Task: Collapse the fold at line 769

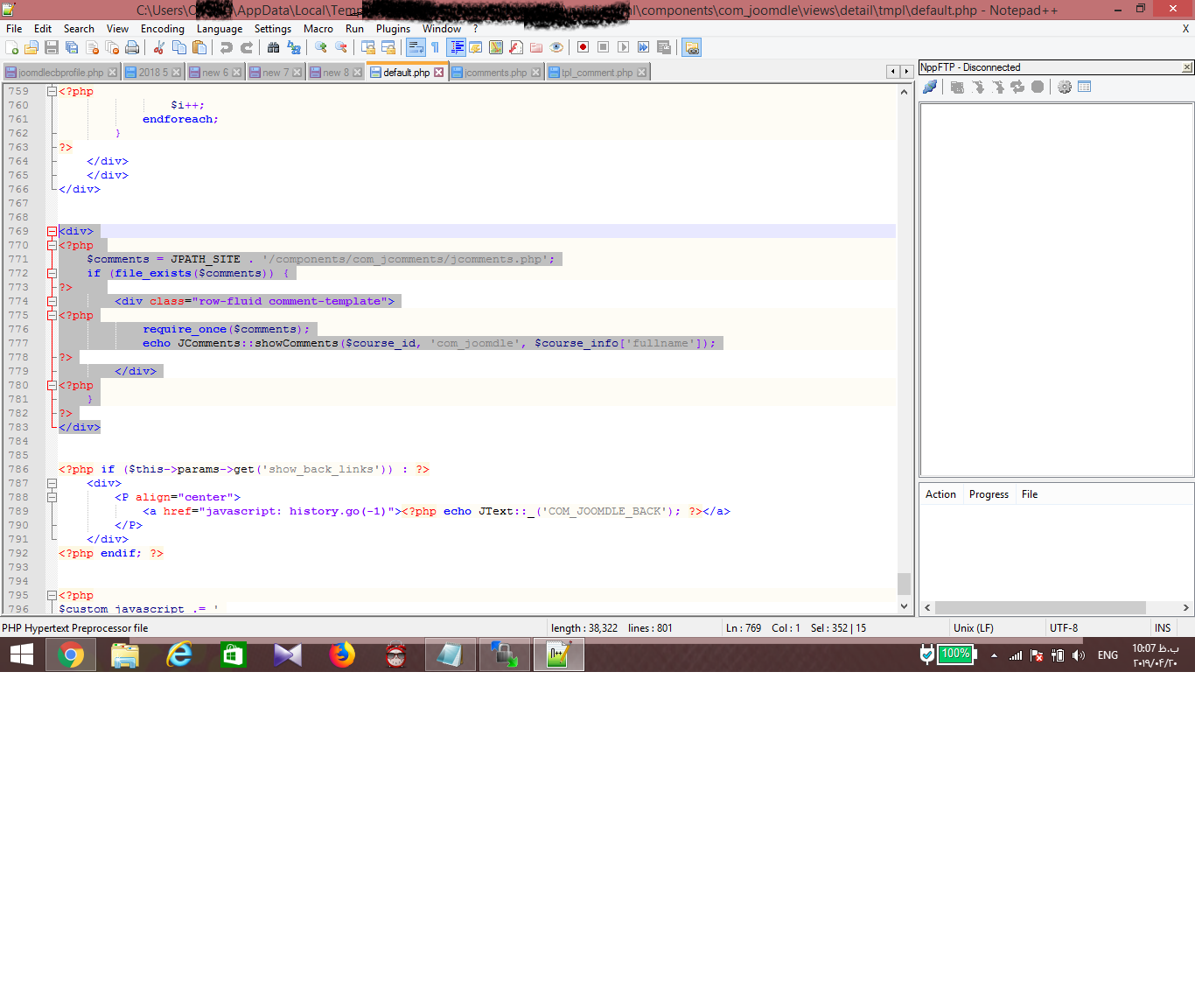Action: (52, 232)
